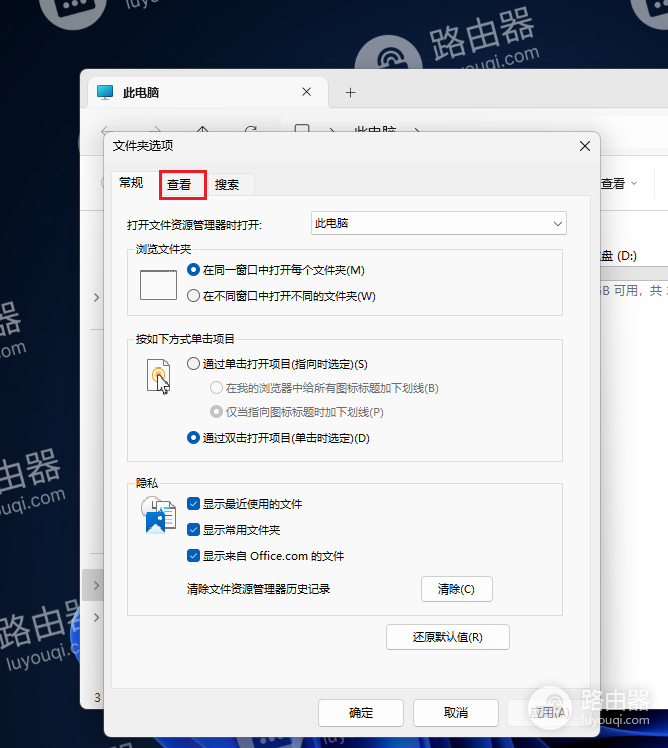Uncheck 显示最近使用的文件 checkbox
The width and height of the screenshot is (668, 748).
point(194,504)
